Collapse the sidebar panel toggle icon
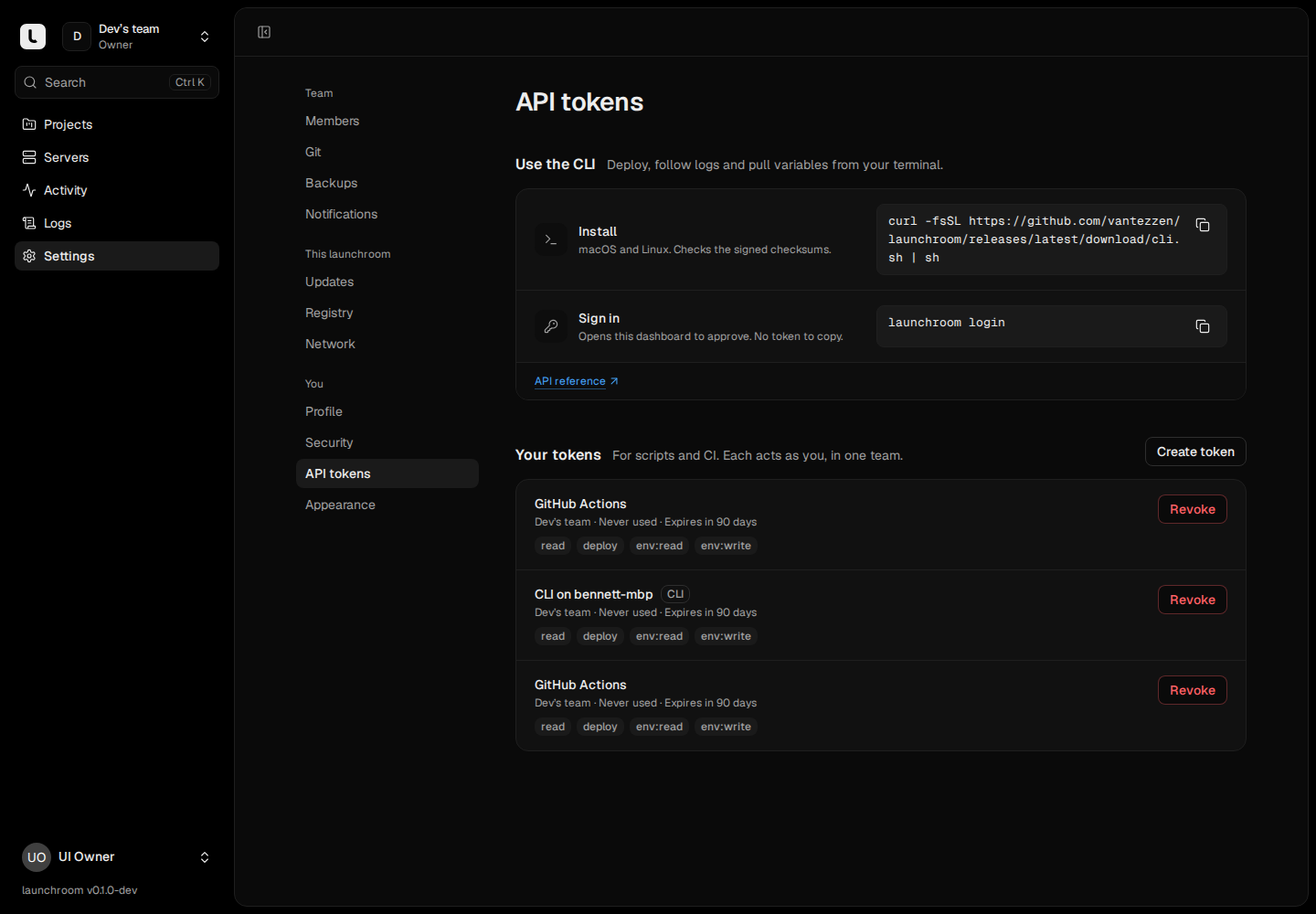Viewport: 1316px width, 914px height. click(x=264, y=32)
